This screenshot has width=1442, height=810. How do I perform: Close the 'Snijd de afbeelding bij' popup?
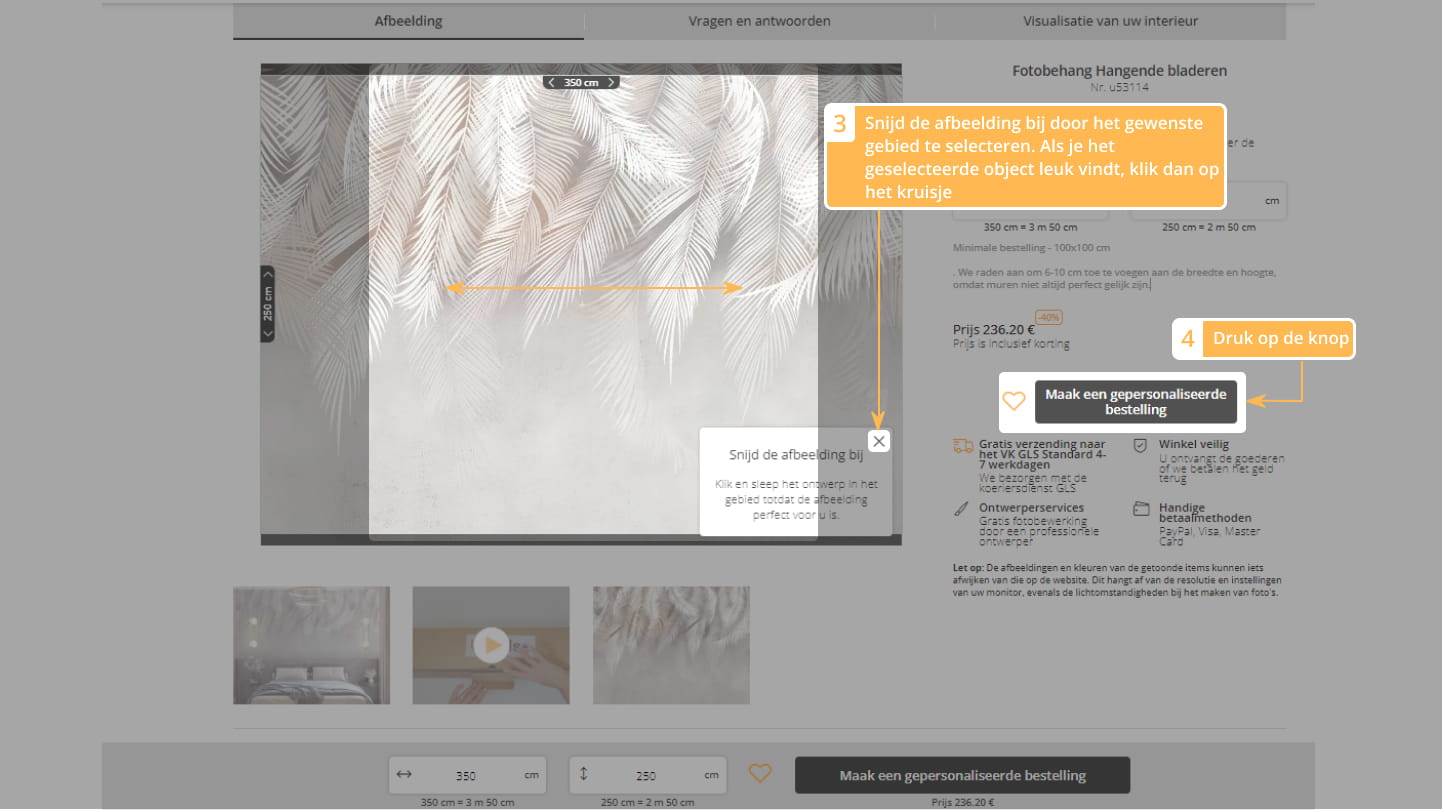coord(878,441)
